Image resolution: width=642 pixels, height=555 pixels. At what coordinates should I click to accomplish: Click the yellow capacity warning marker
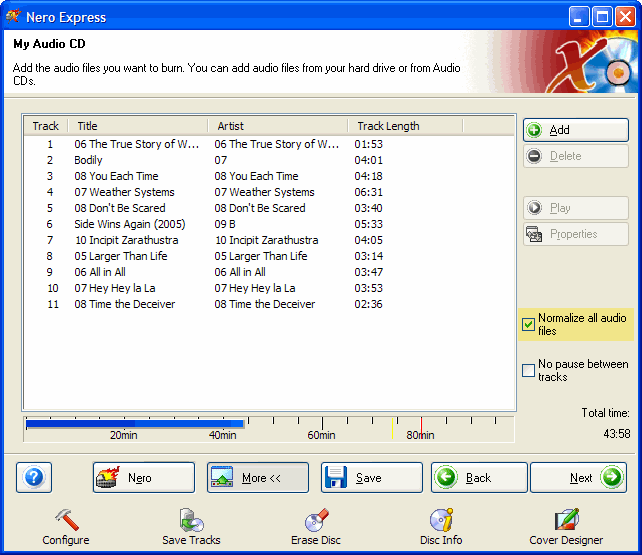392,428
